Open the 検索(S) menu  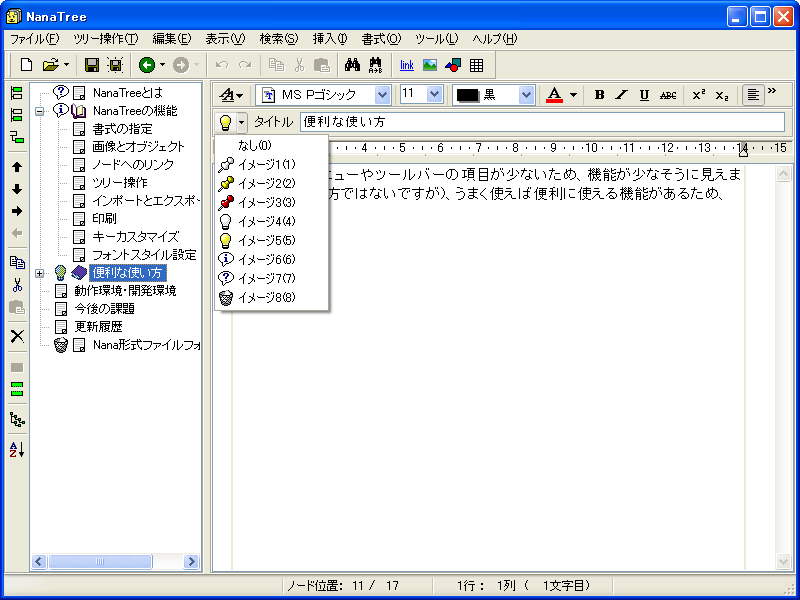279,39
